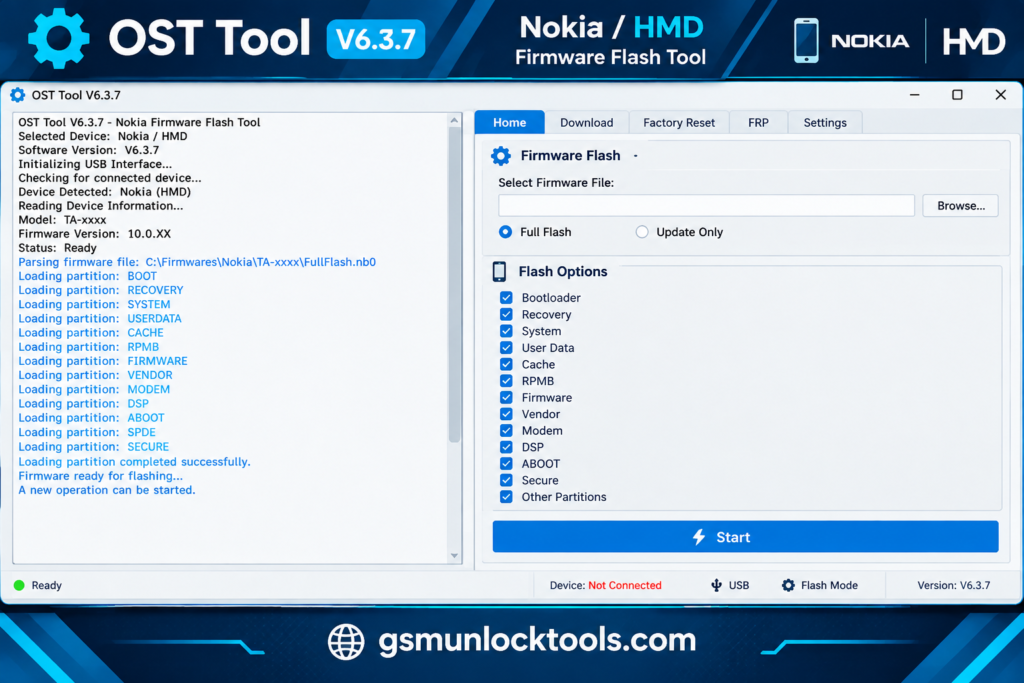
Task: Uncheck the Vendor checkbox
Action: [506, 414]
